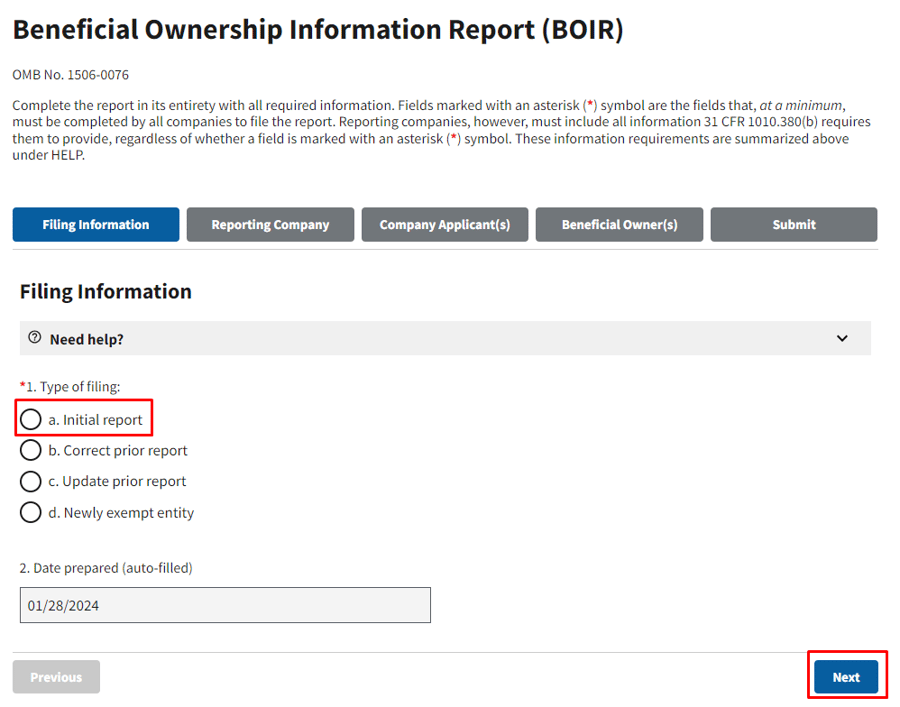Image resolution: width=900 pixels, height=707 pixels.
Task: Click the chevron on the Need help bar
Action: point(843,338)
